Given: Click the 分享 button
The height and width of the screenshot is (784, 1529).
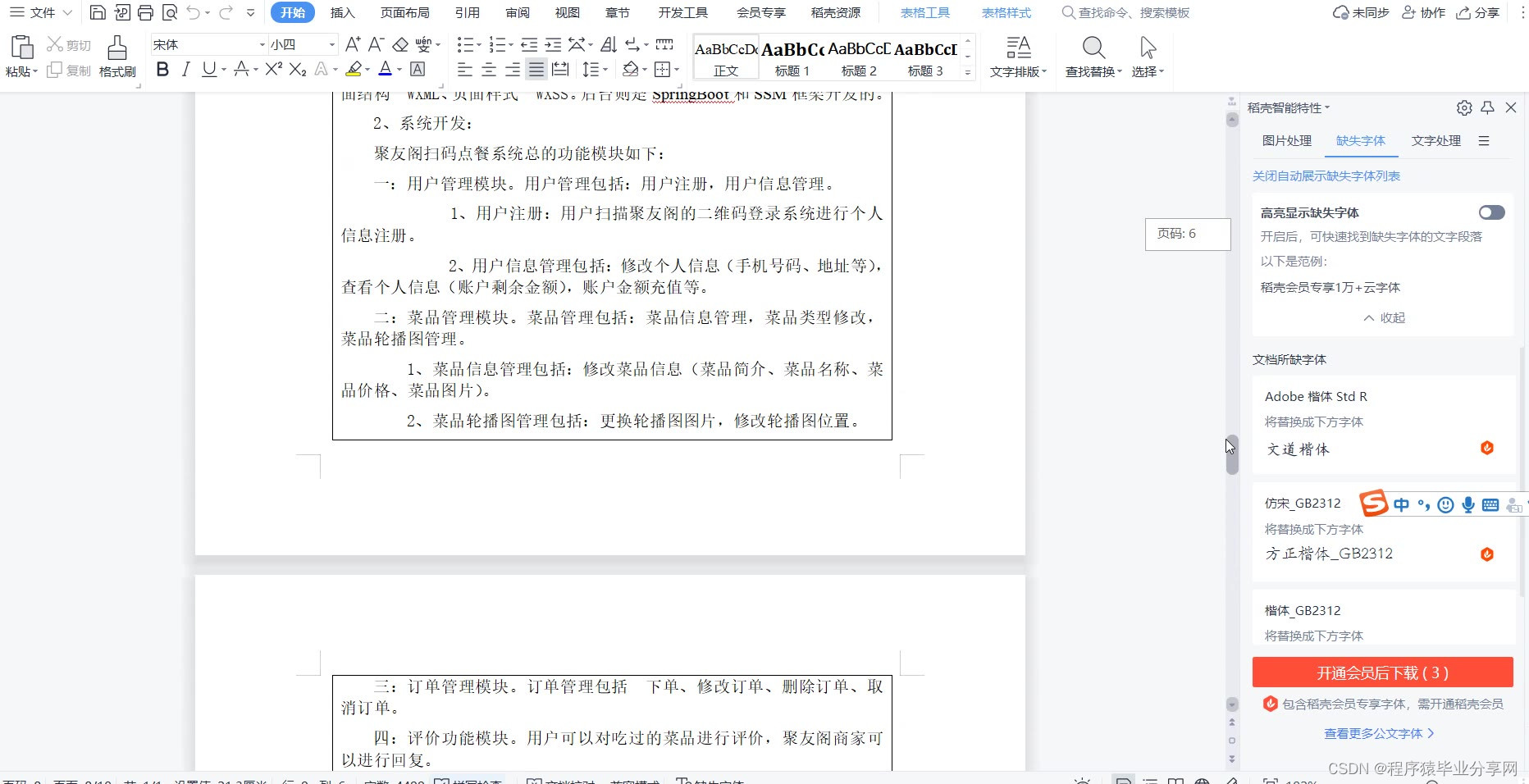Looking at the screenshot, I should coord(1478,12).
